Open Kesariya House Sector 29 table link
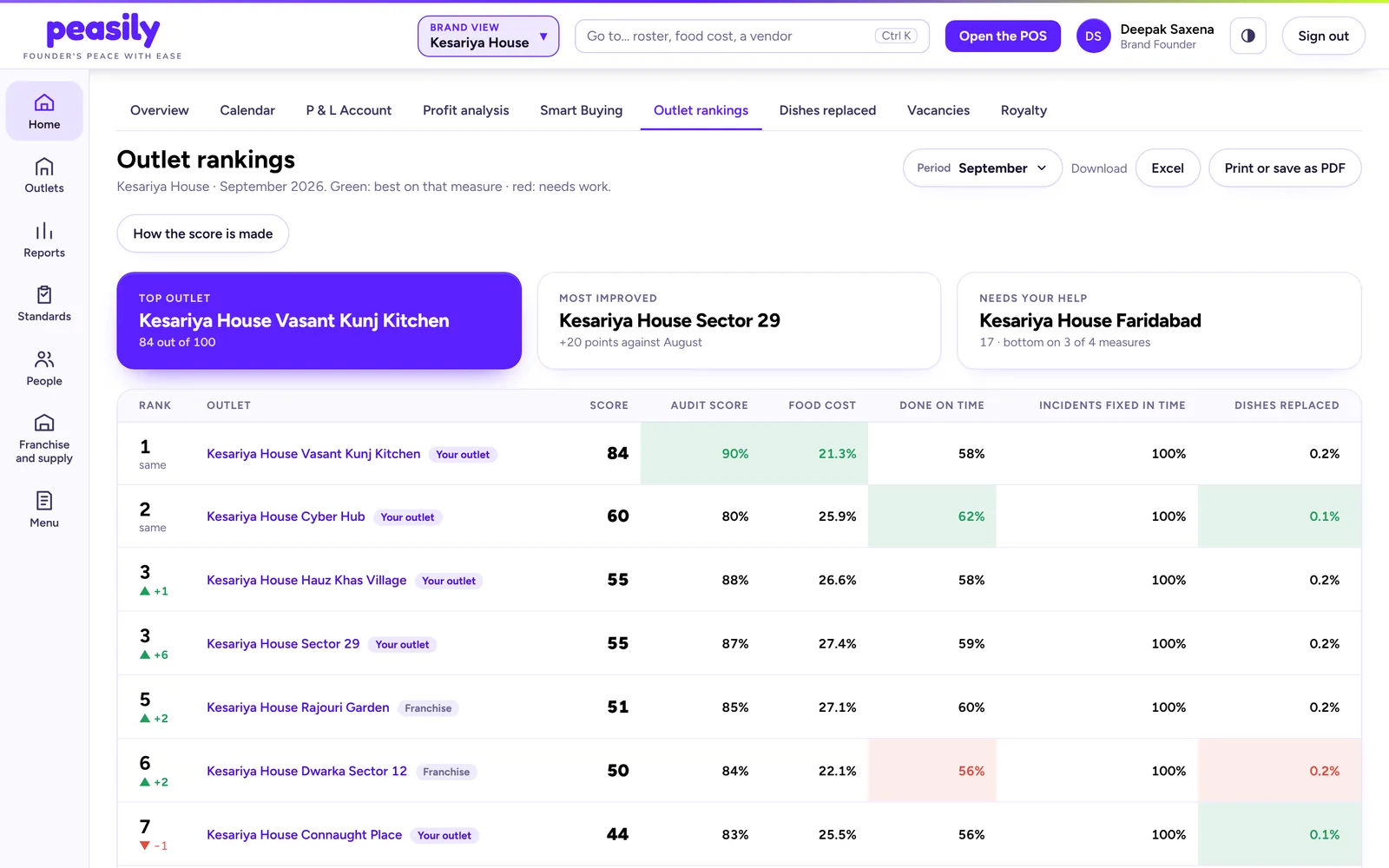1389x868 pixels. pos(283,644)
